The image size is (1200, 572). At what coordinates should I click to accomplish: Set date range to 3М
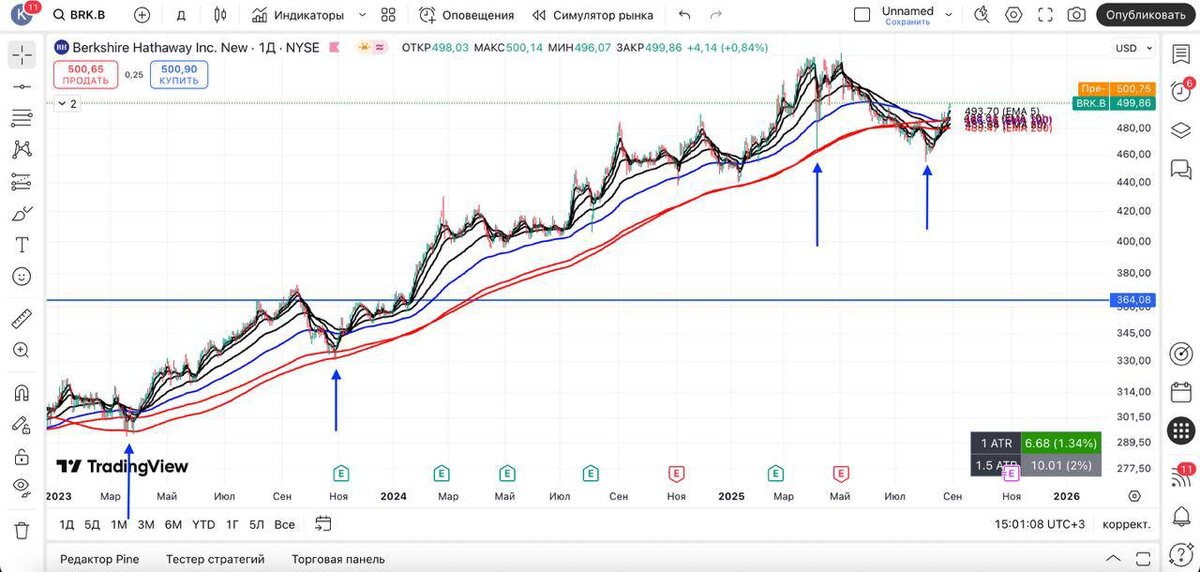tap(146, 524)
